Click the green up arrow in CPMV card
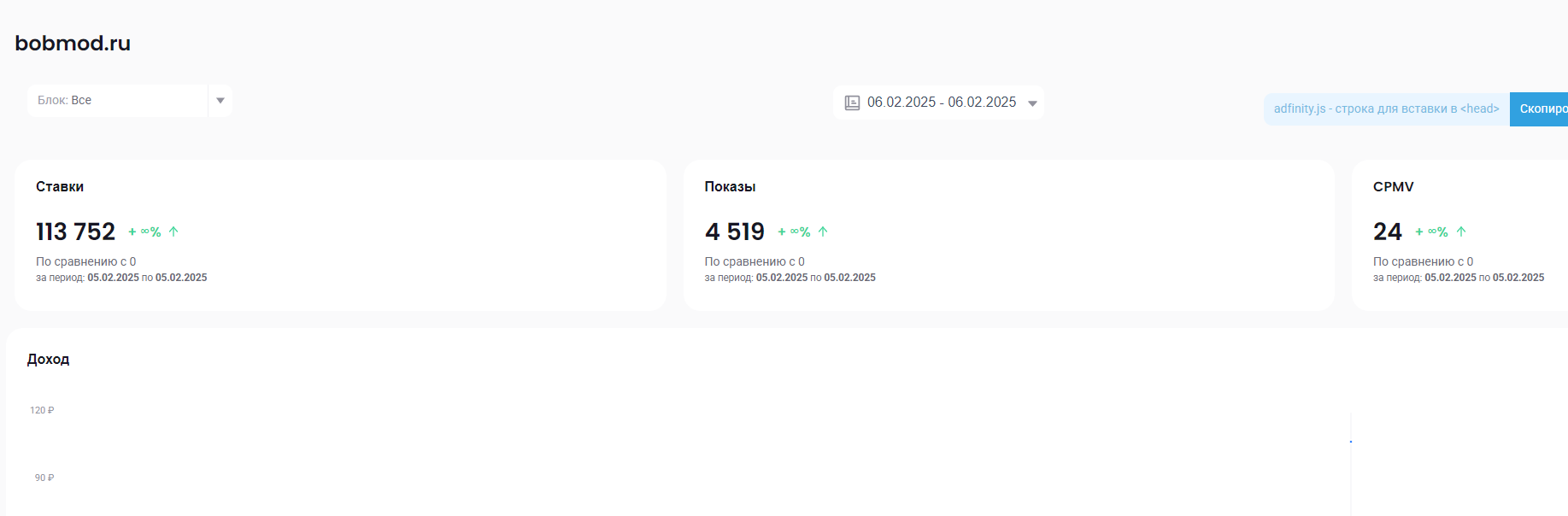 (x=1461, y=232)
